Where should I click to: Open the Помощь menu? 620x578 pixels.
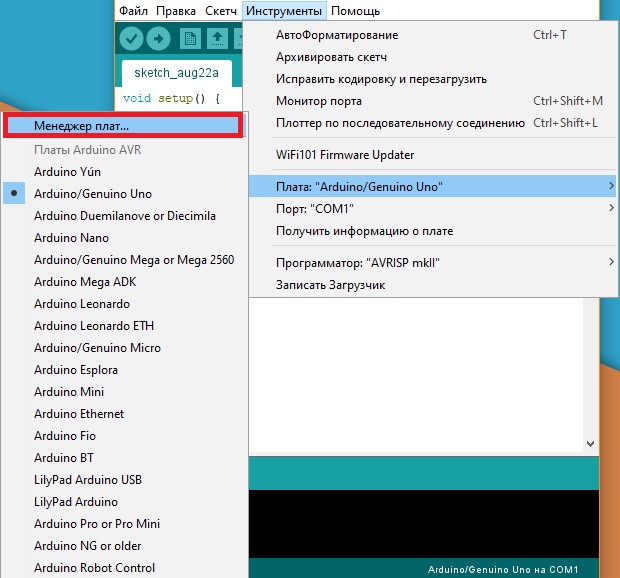click(x=355, y=11)
